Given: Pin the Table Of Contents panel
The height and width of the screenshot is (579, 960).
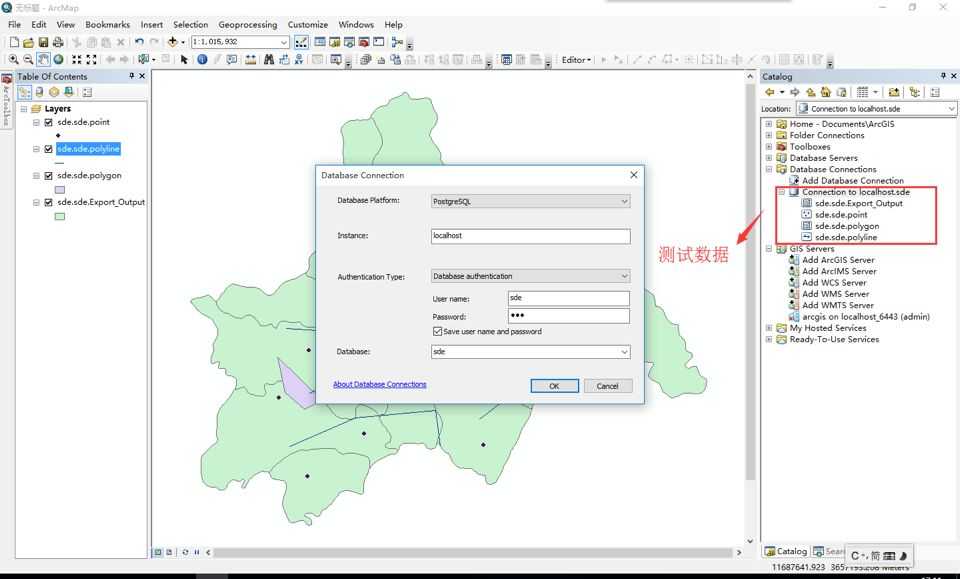Looking at the screenshot, I should (x=131, y=76).
